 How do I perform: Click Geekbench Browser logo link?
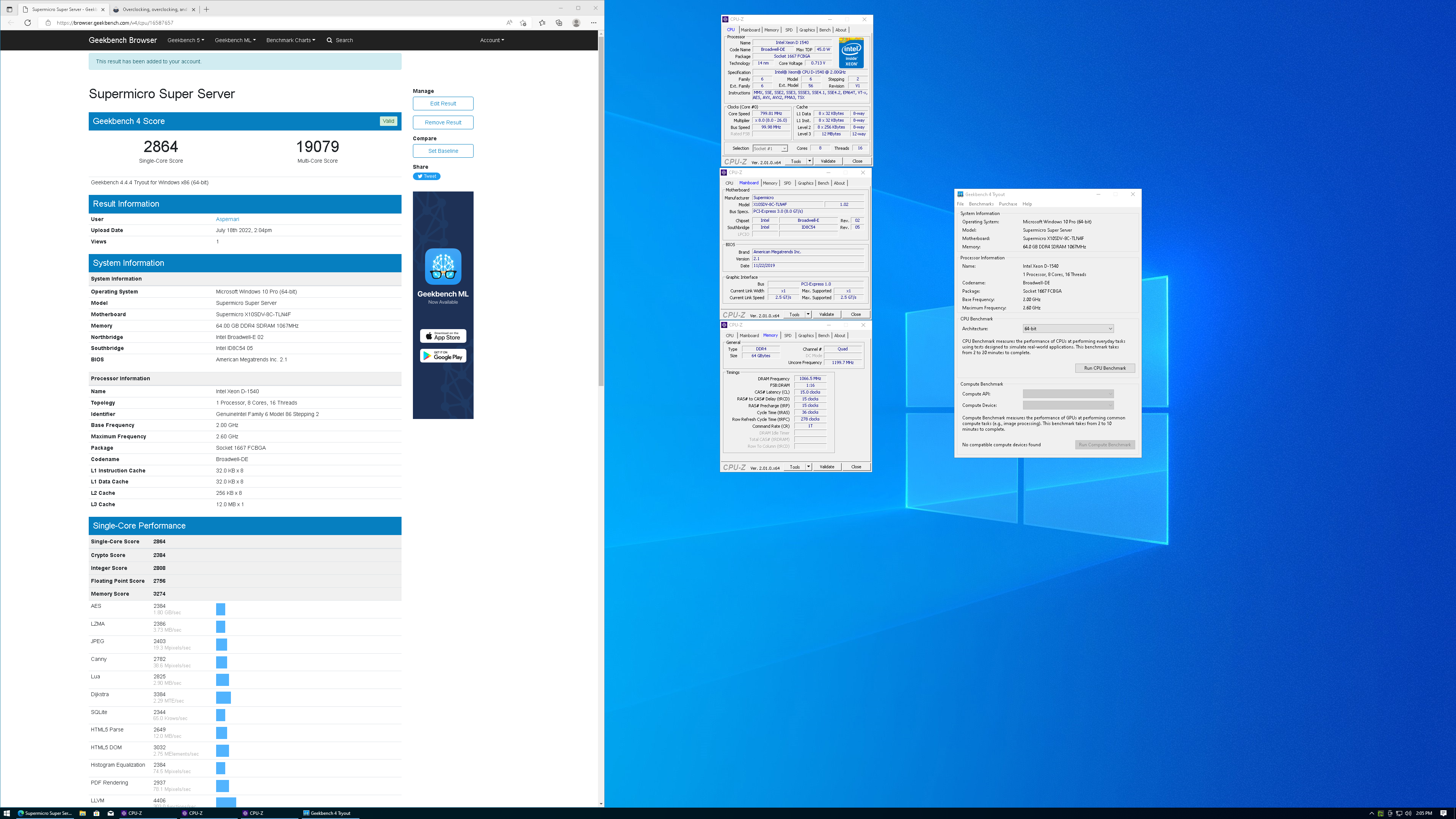[122, 40]
